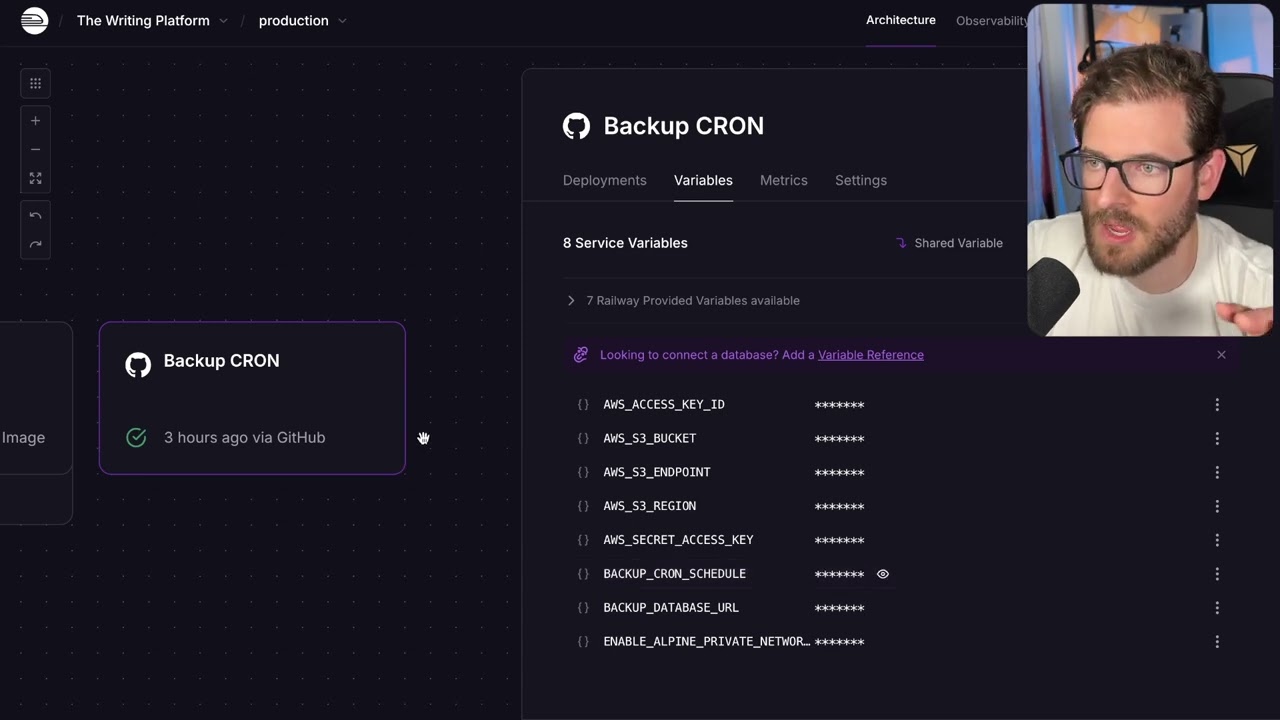Open options menu for AWS_S3_ENDPOINT
The height and width of the screenshot is (720, 1280).
click(x=1217, y=472)
